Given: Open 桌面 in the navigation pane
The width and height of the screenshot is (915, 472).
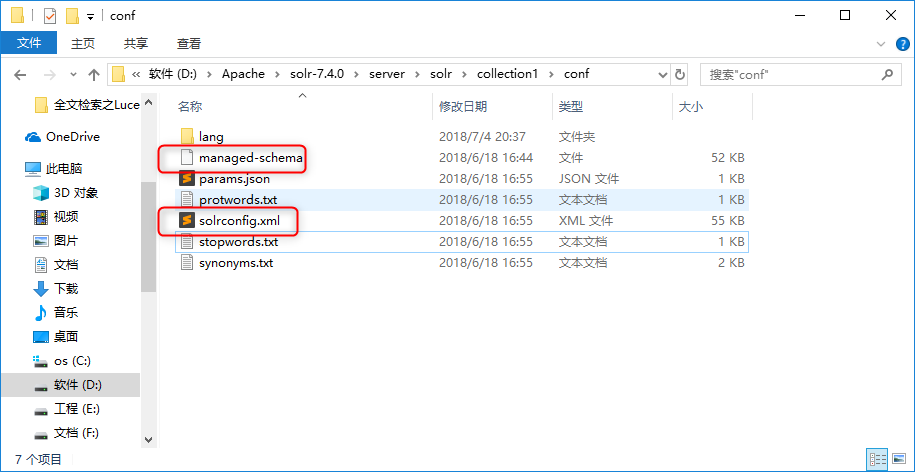Looking at the screenshot, I should pos(57,337).
